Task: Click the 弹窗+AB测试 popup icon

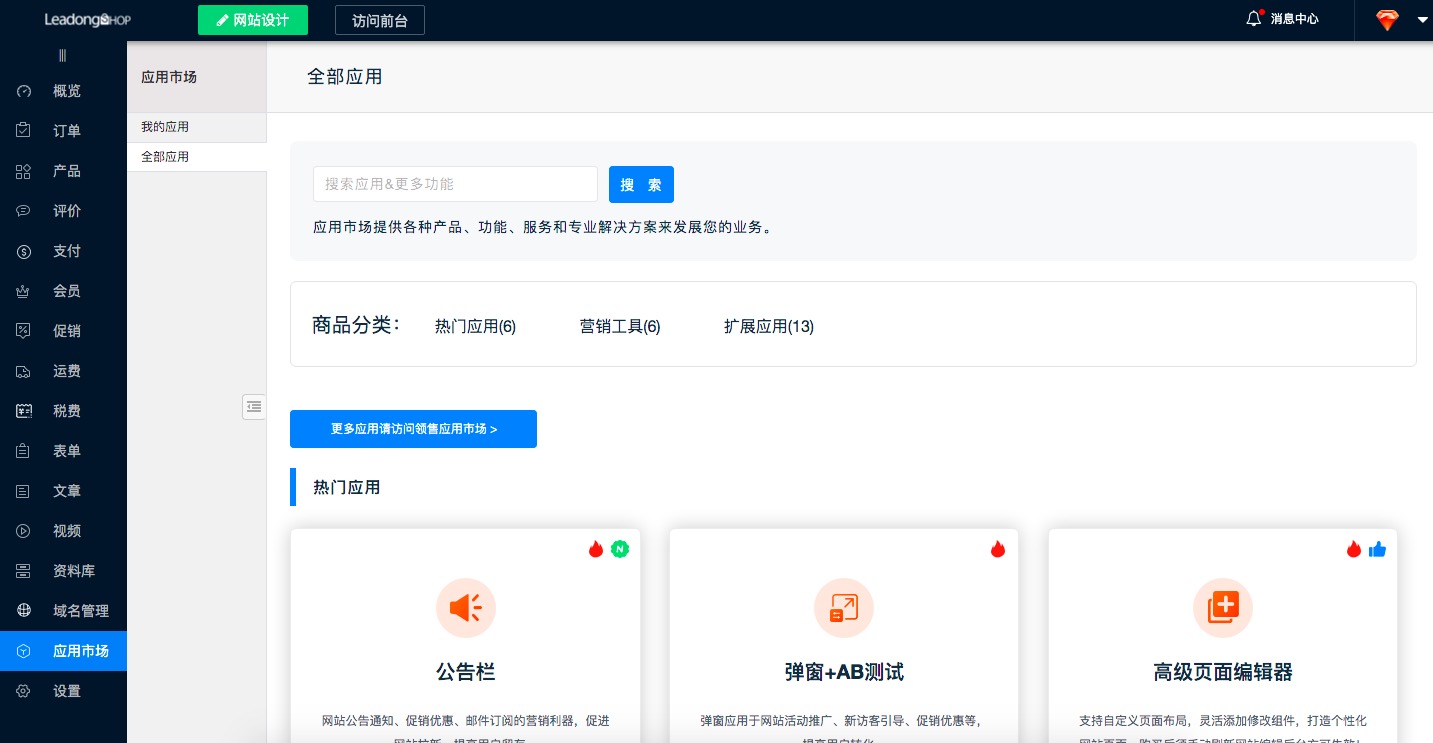Action: pos(844,607)
